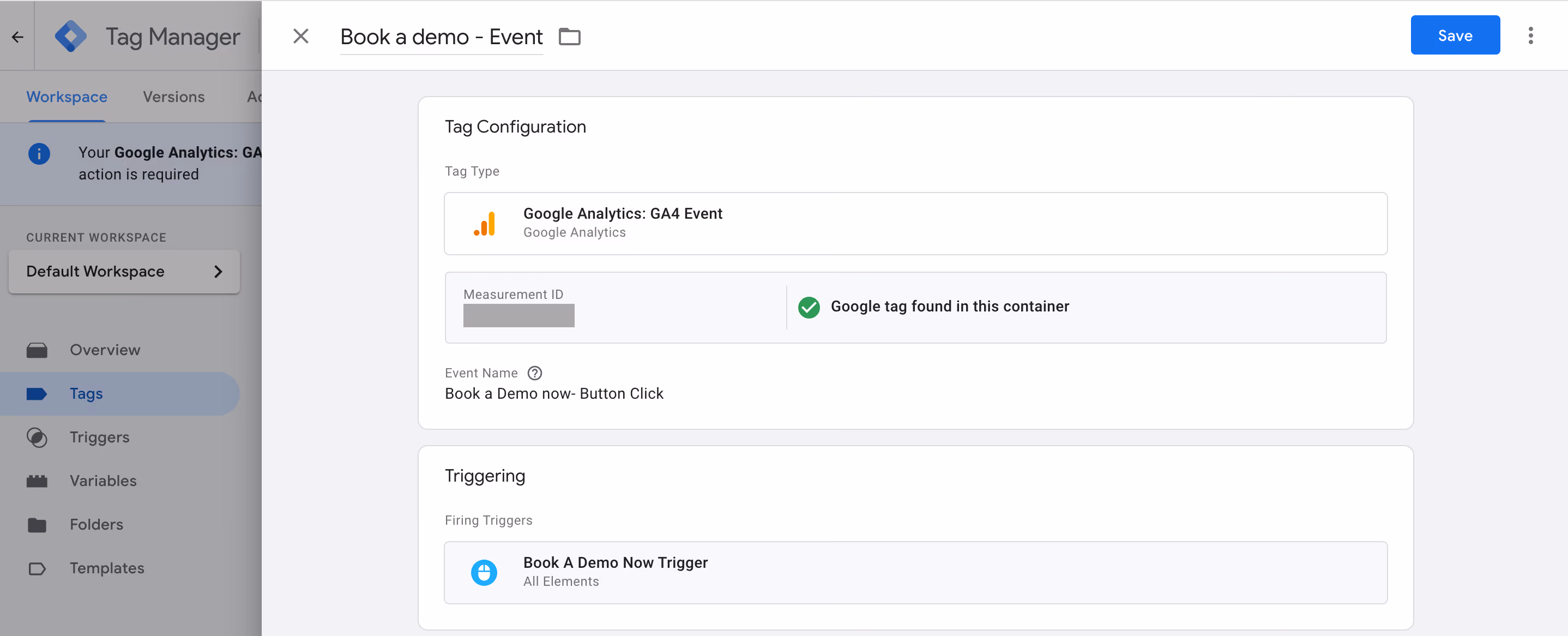Viewport: 1568px width, 636px height.
Task: Click the Tag Configuration heading
Action: point(515,127)
